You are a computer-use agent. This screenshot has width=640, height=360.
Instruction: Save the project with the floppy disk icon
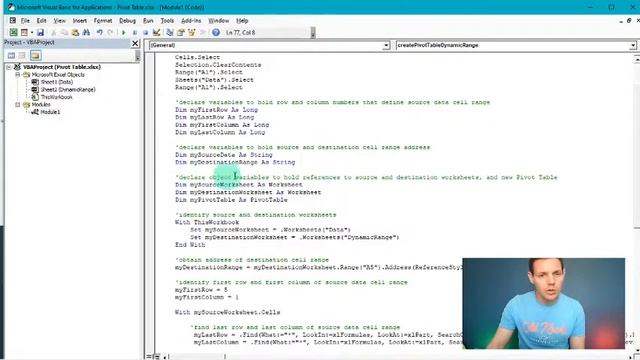pos(40,32)
